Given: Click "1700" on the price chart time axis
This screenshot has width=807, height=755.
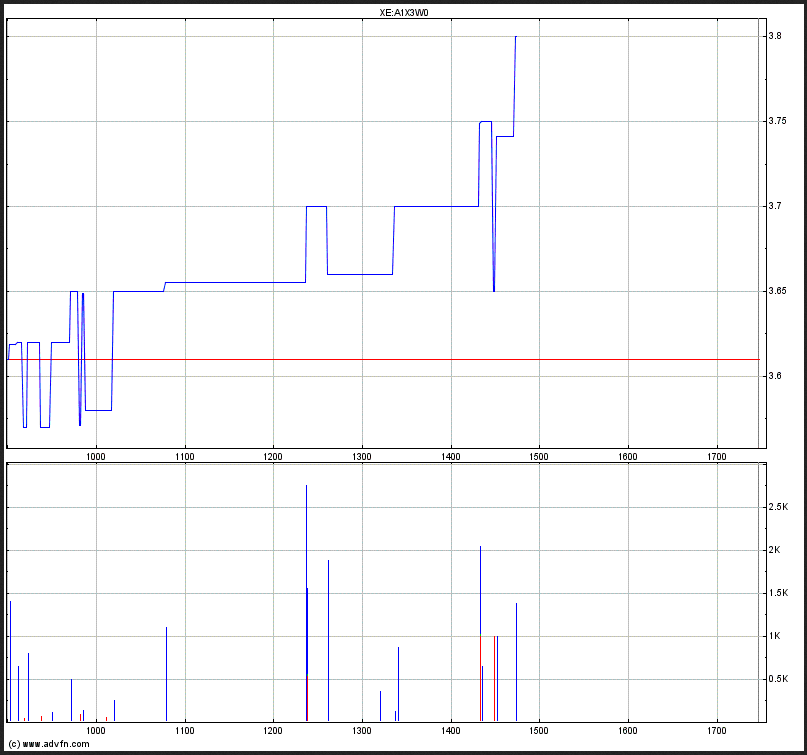Looking at the screenshot, I should (717, 456).
